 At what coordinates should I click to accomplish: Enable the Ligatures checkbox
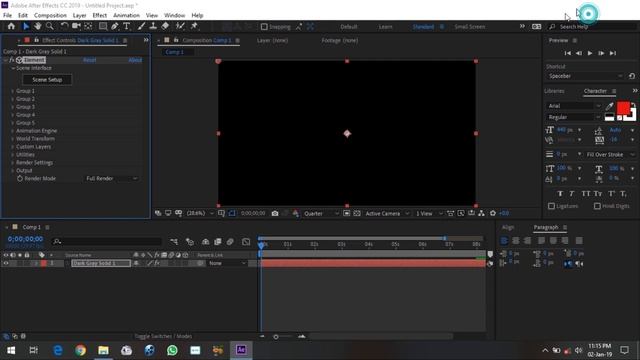click(551, 206)
